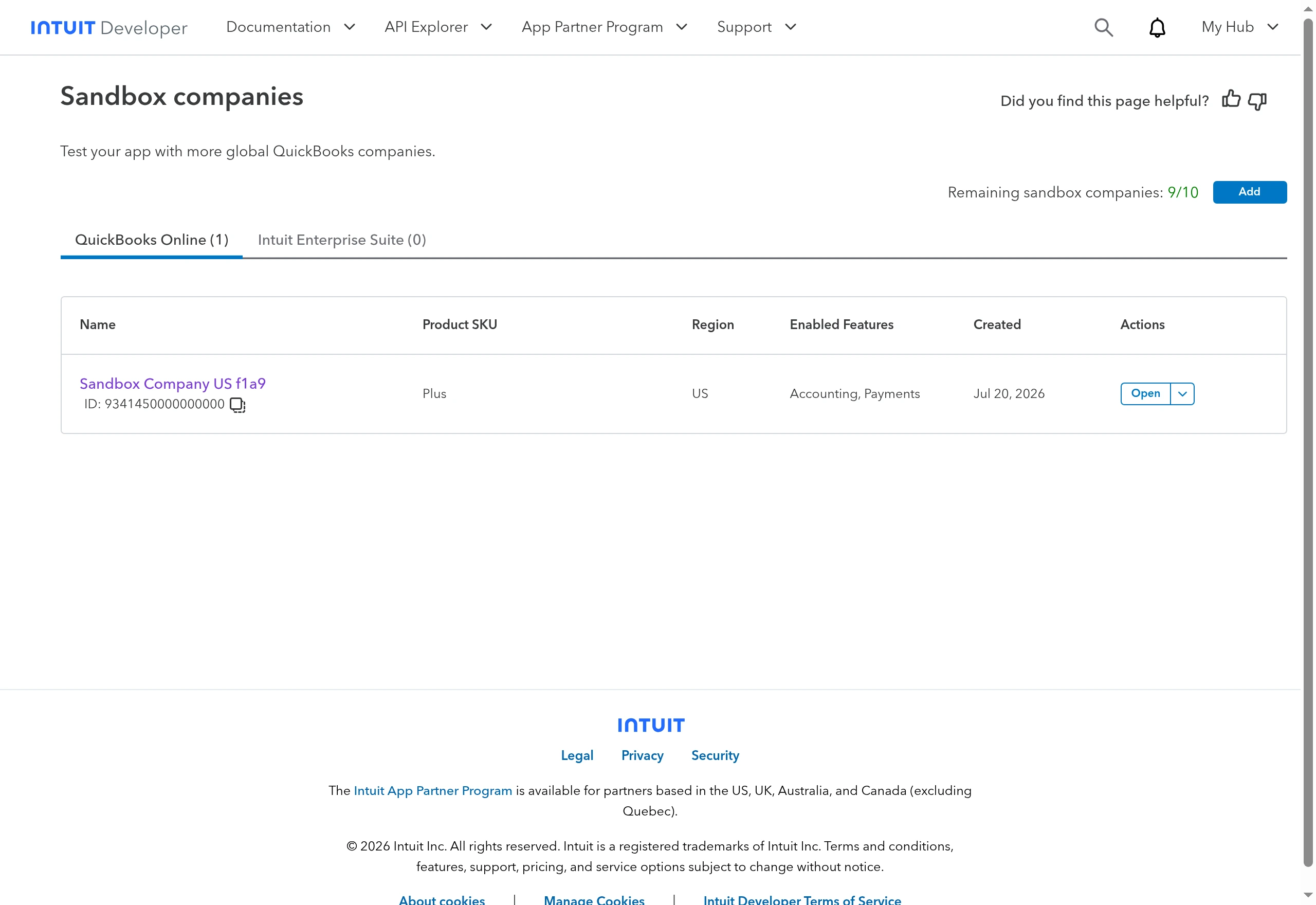The width and height of the screenshot is (1316, 905).
Task: Click the scrollbar down arrow
Action: [x=1307, y=896]
